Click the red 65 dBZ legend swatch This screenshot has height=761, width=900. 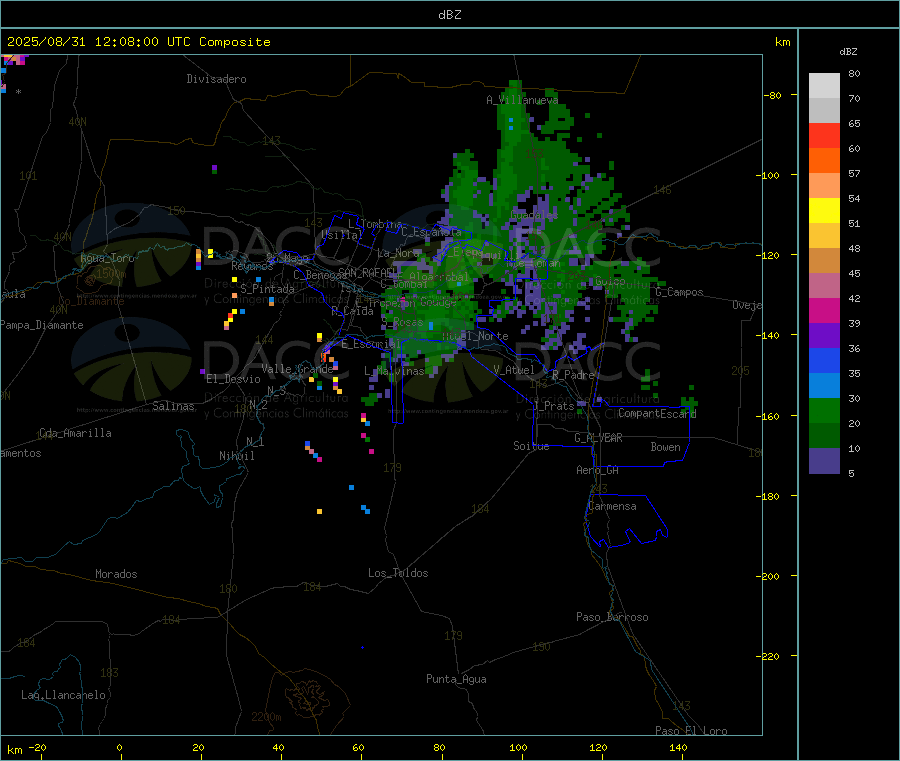(x=824, y=135)
